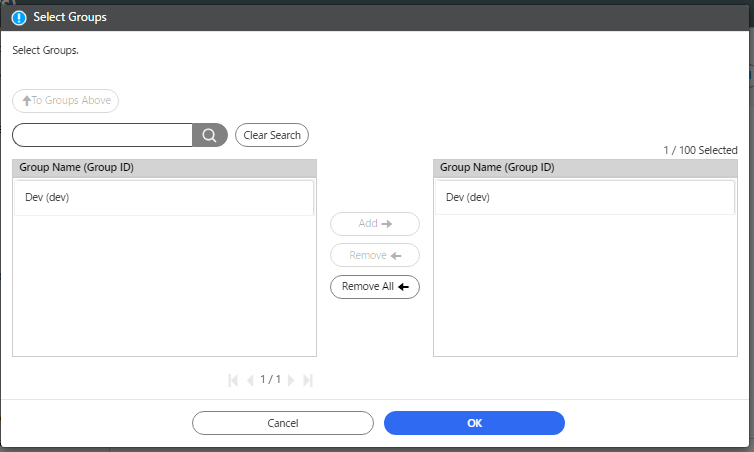Jump to the last page of groups
Screen dimensions: 754x452
point(308,380)
